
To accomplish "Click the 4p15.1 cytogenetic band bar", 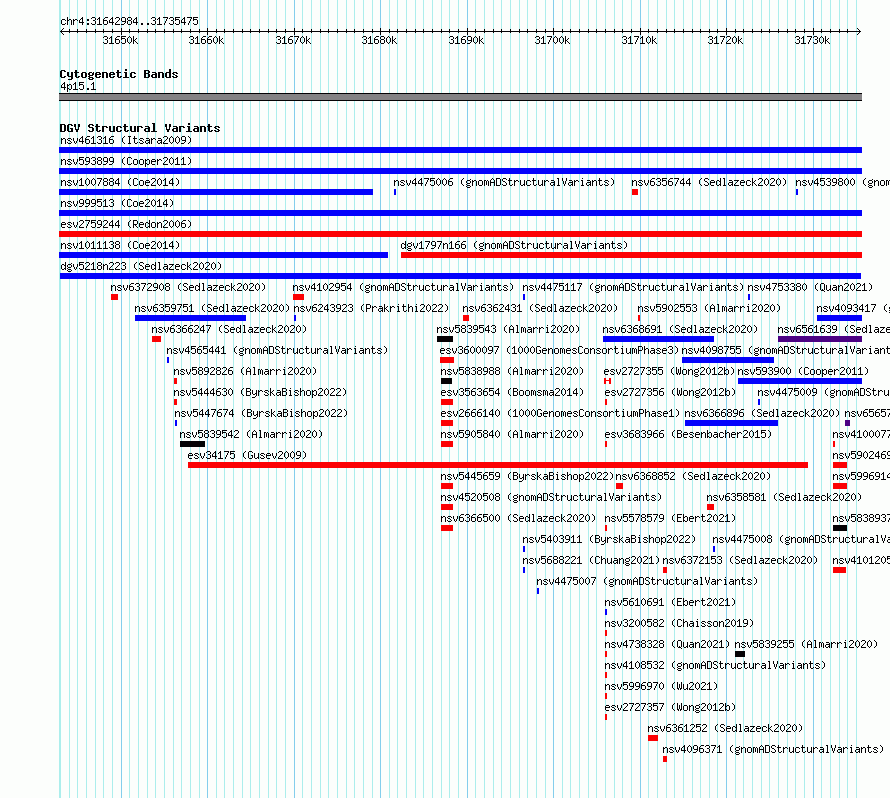I will click(x=460, y=97).
